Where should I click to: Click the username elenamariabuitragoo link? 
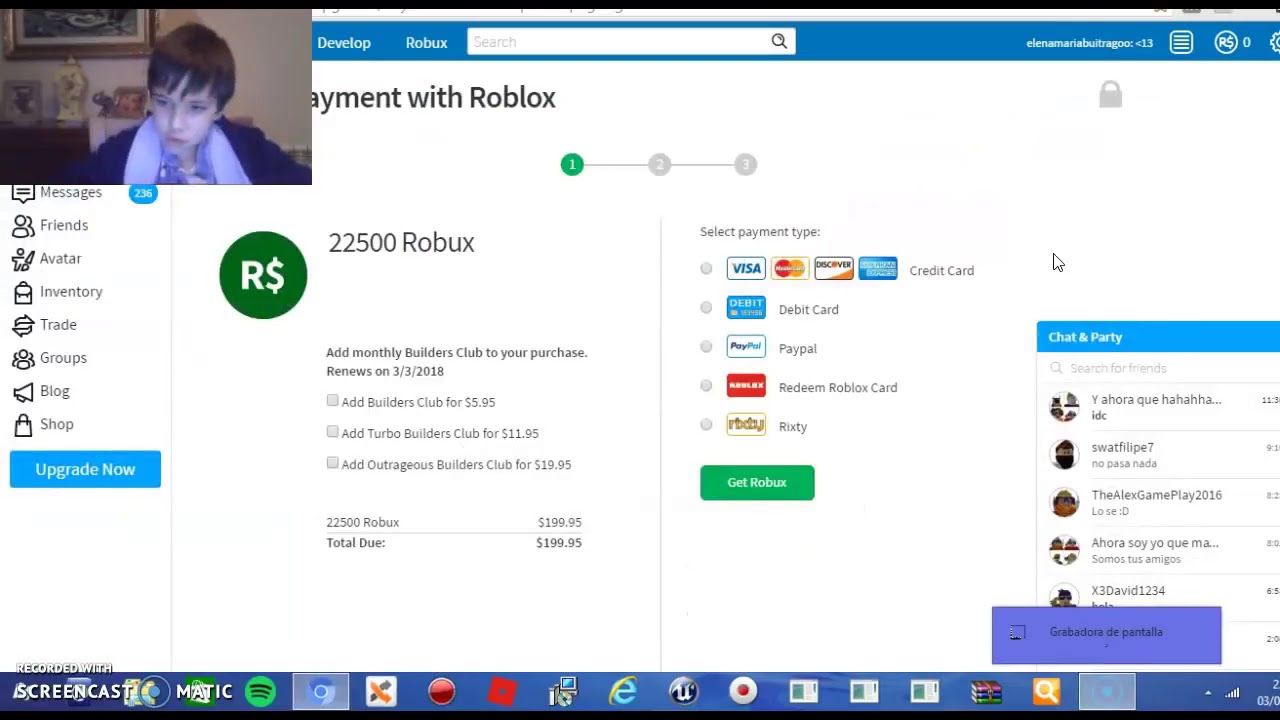[x=1089, y=43]
